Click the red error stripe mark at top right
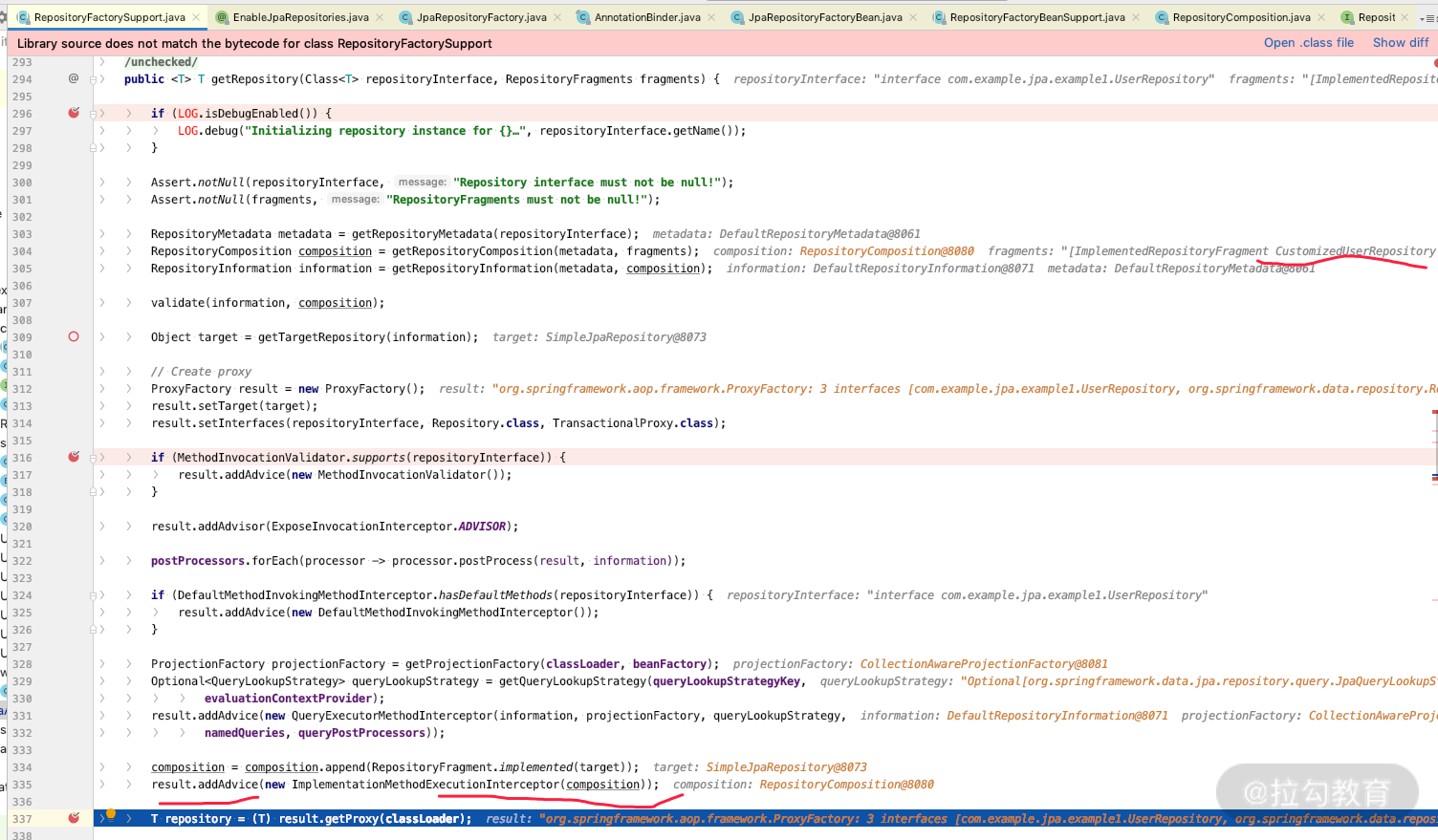Screen dimensions: 1438x840 coord(1435,63)
